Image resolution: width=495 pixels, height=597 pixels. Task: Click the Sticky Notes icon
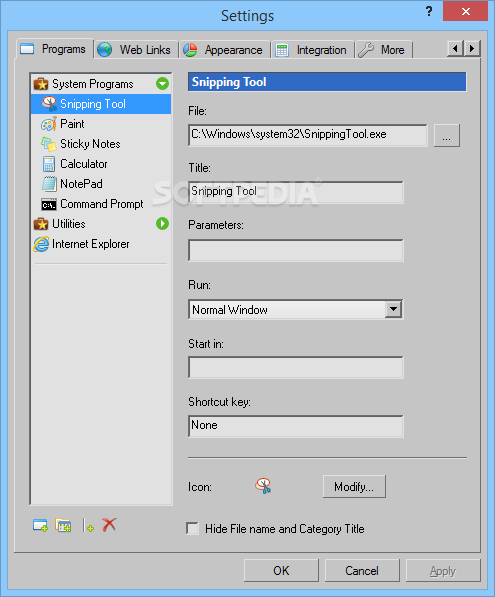(49, 144)
